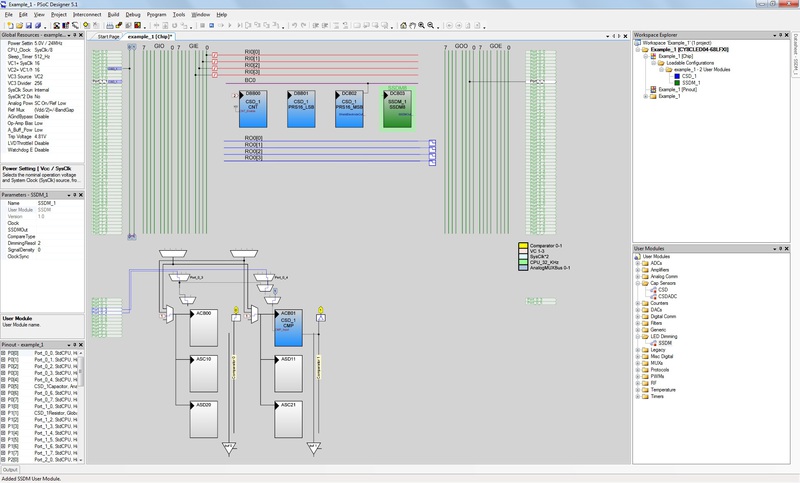Toggle auto-hide pin on User Modules panel

pyautogui.click(x=780, y=248)
